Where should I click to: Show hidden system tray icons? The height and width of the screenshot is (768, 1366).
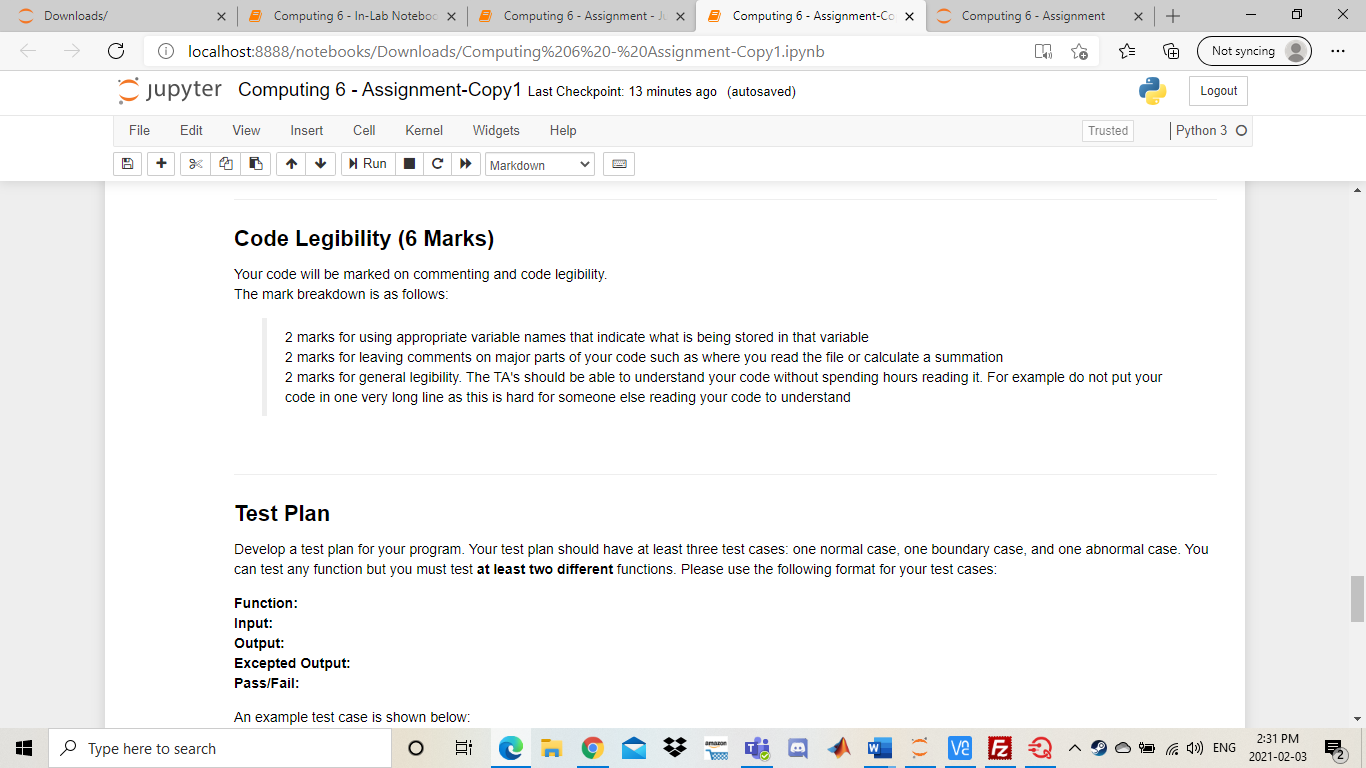coord(1075,748)
